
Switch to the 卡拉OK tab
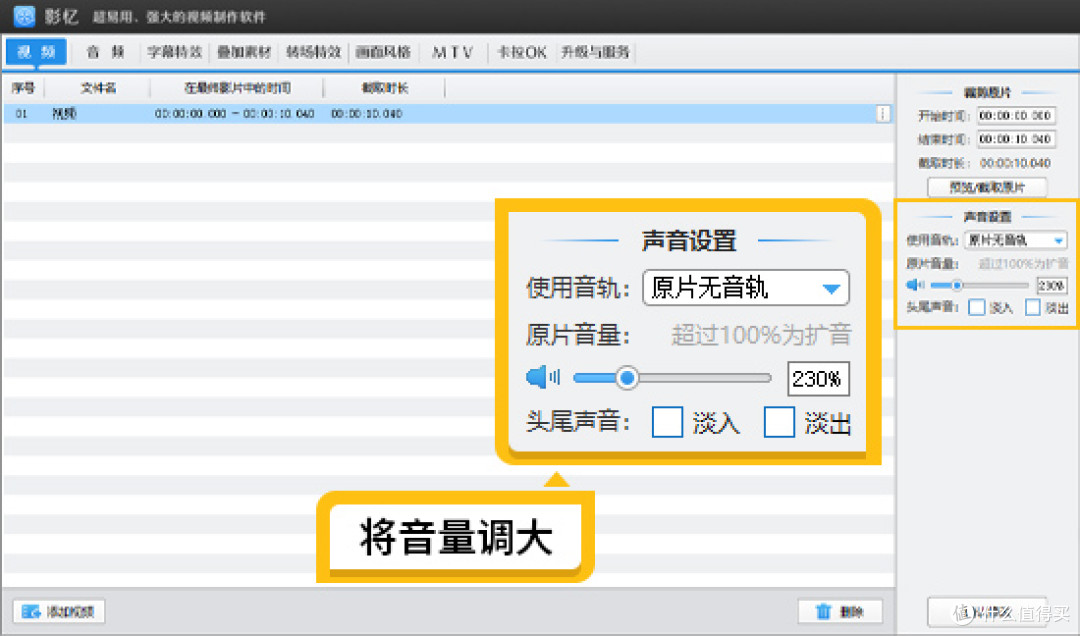521,52
